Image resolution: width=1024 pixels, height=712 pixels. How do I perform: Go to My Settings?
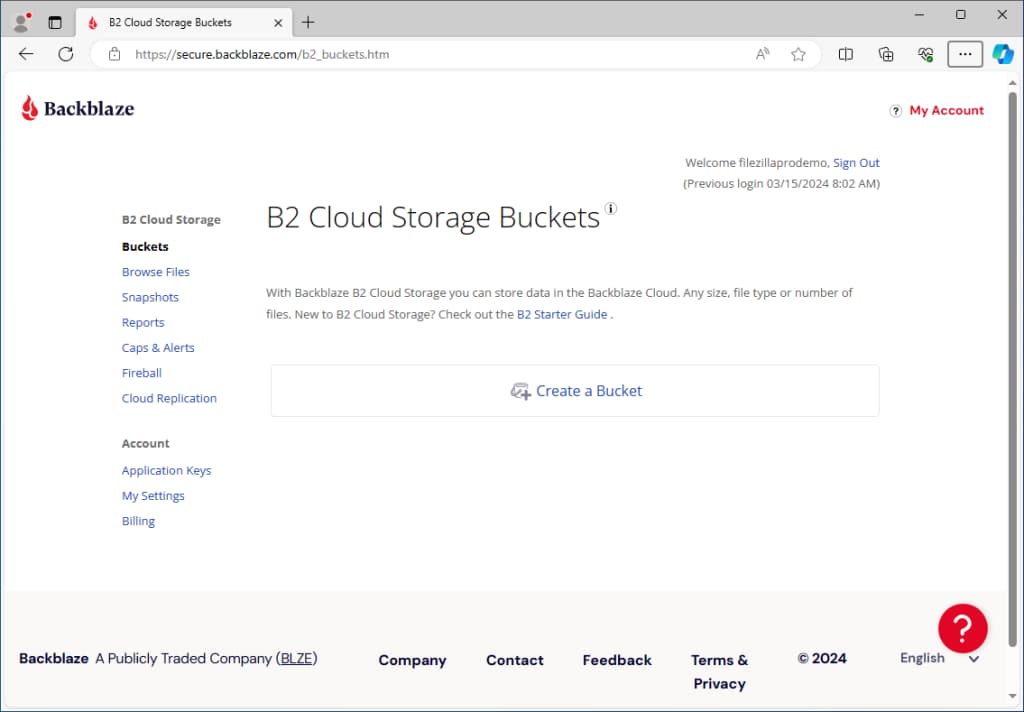point(153,496)
